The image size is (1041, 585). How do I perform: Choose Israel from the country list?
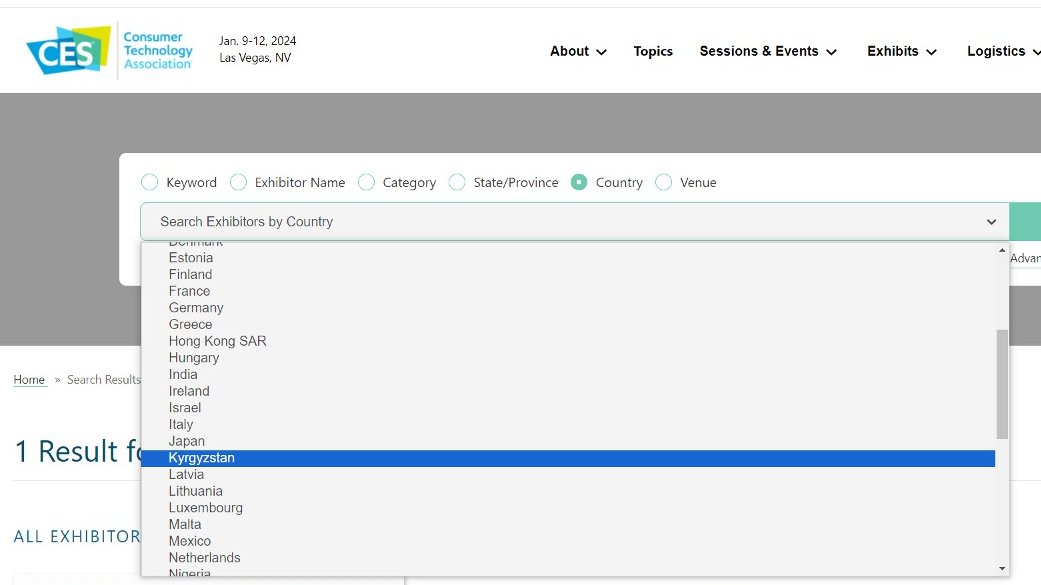coord(568,408)
